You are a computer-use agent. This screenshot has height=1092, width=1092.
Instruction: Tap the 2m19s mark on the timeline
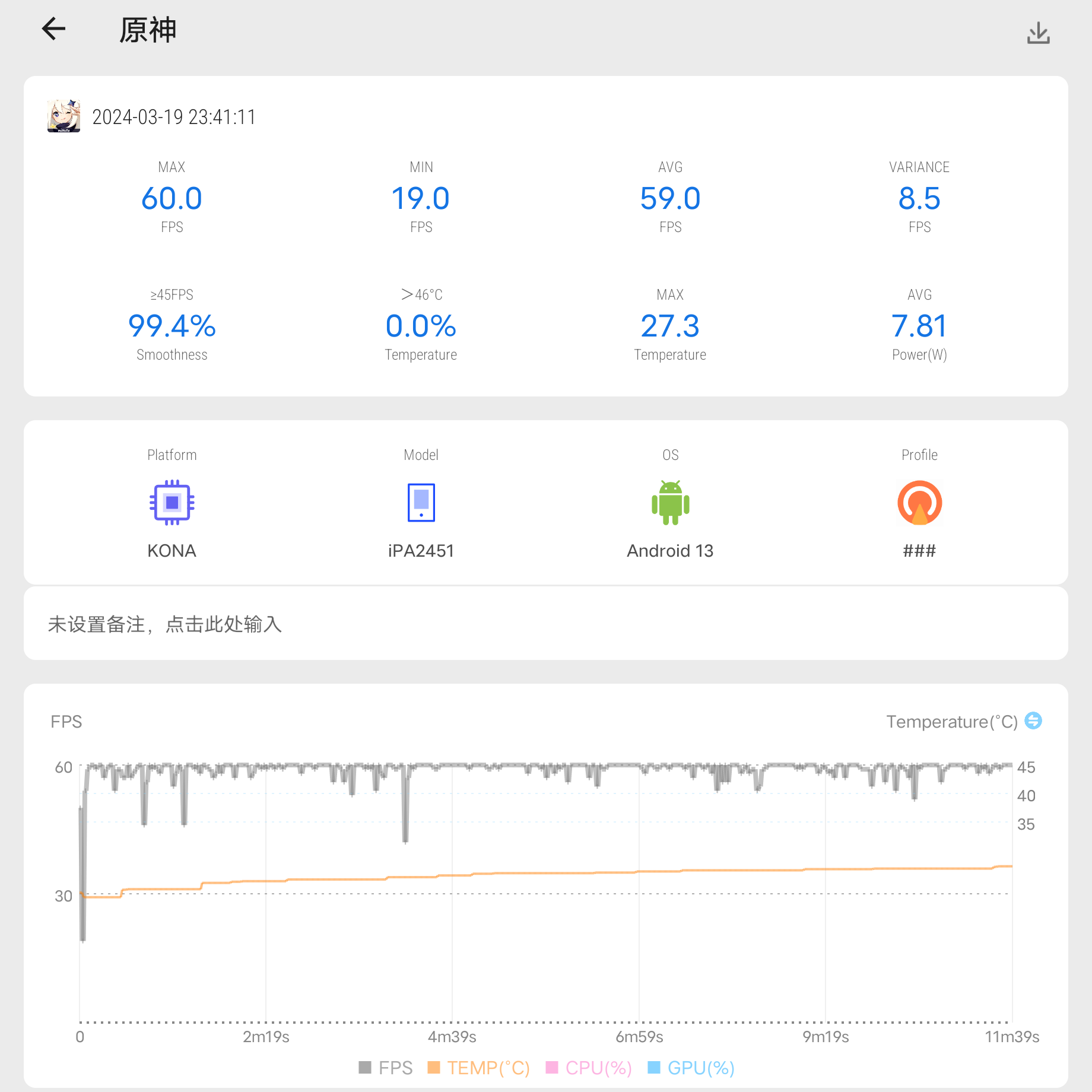point(266,1037)
